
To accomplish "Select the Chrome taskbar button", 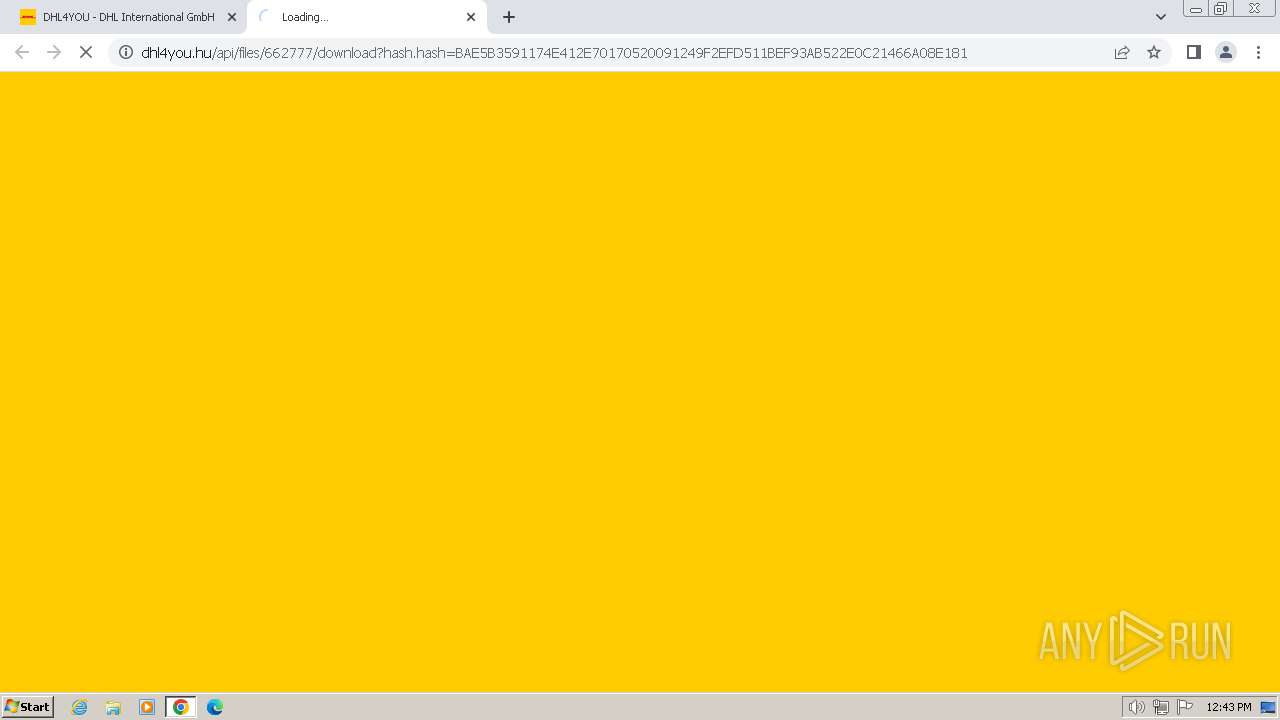I will (181, 707).
